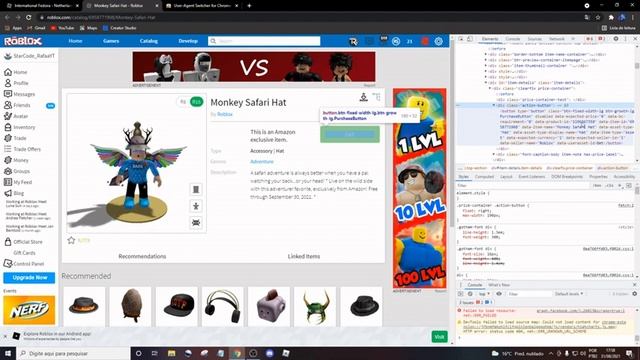Click clear console icon
640x360 pixels.
(470, 293)
